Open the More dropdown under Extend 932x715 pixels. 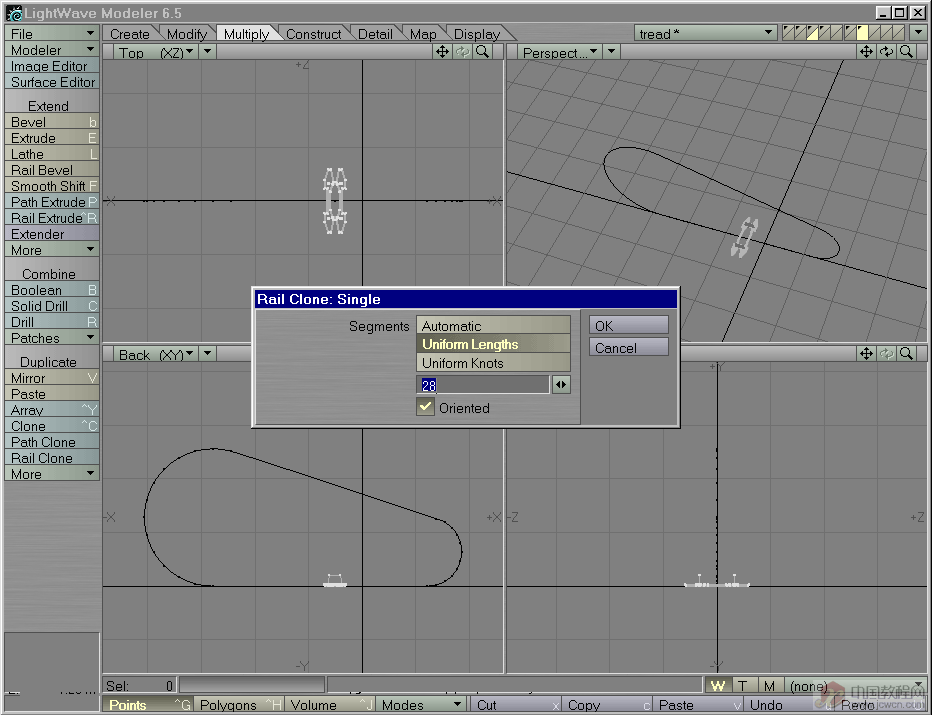(x=52, y=250)
